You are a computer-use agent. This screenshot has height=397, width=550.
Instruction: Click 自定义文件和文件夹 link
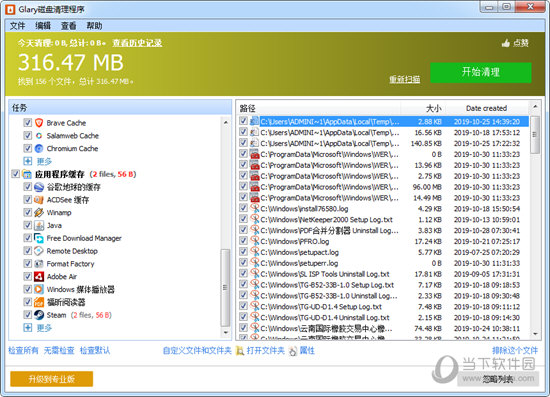coord(197,350)
